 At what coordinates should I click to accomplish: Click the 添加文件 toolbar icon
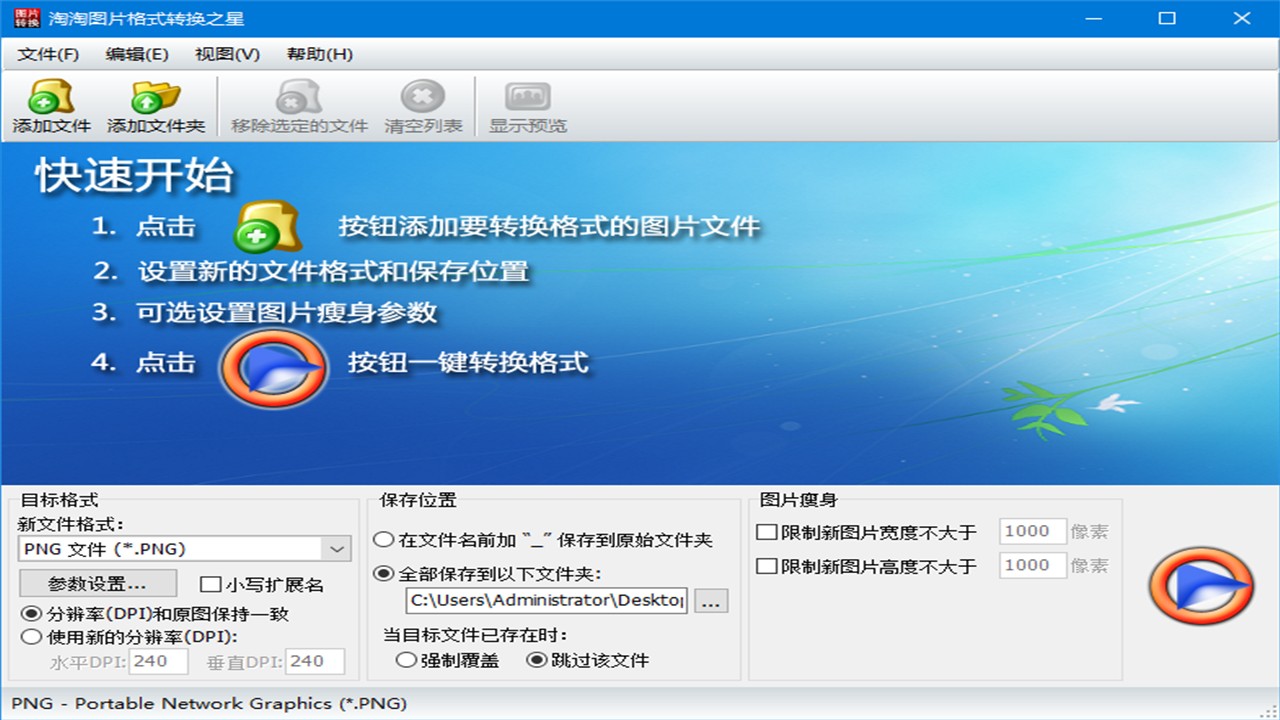tap(51, 97)
